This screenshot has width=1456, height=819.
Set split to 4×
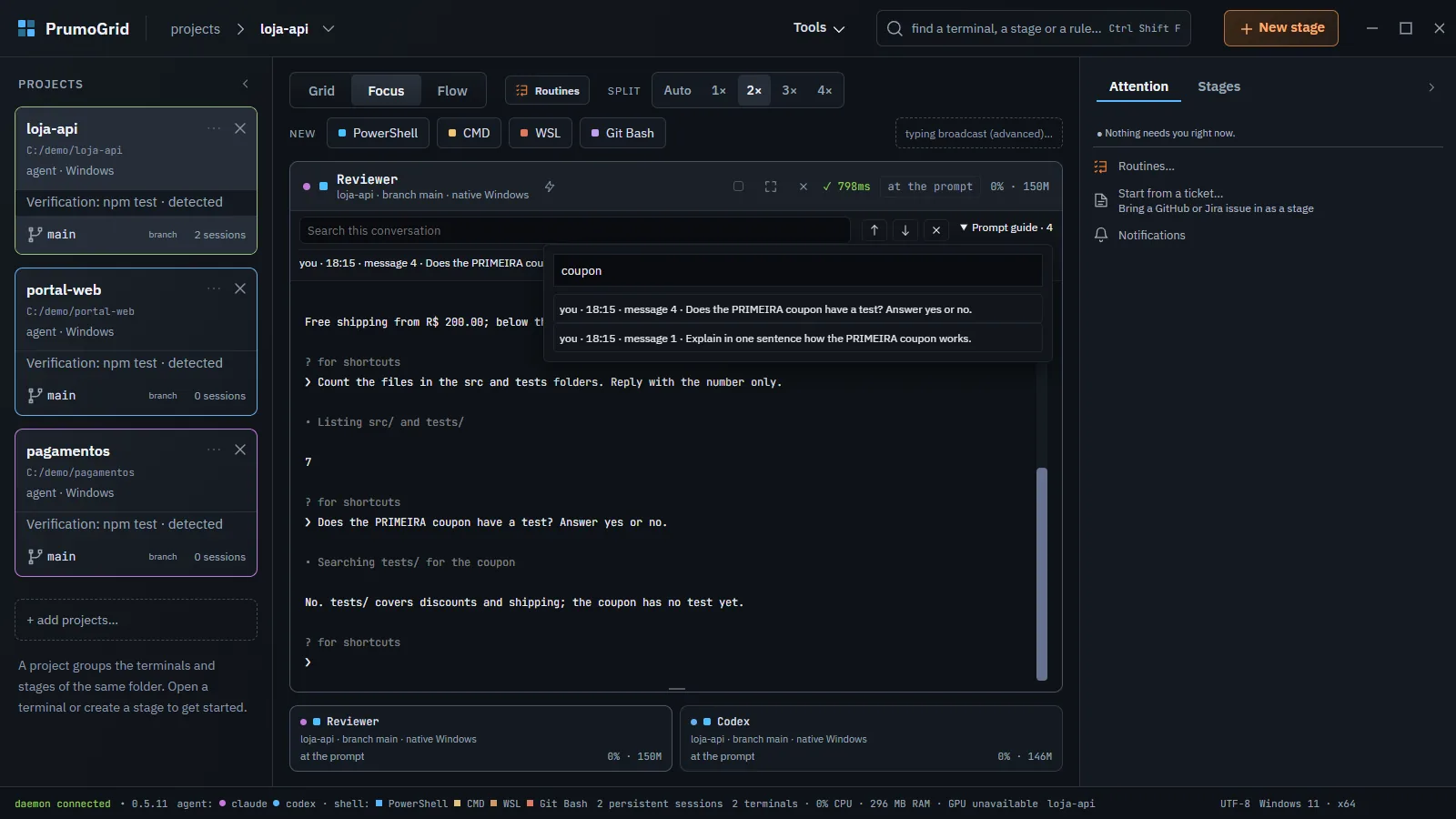point(824,90)
